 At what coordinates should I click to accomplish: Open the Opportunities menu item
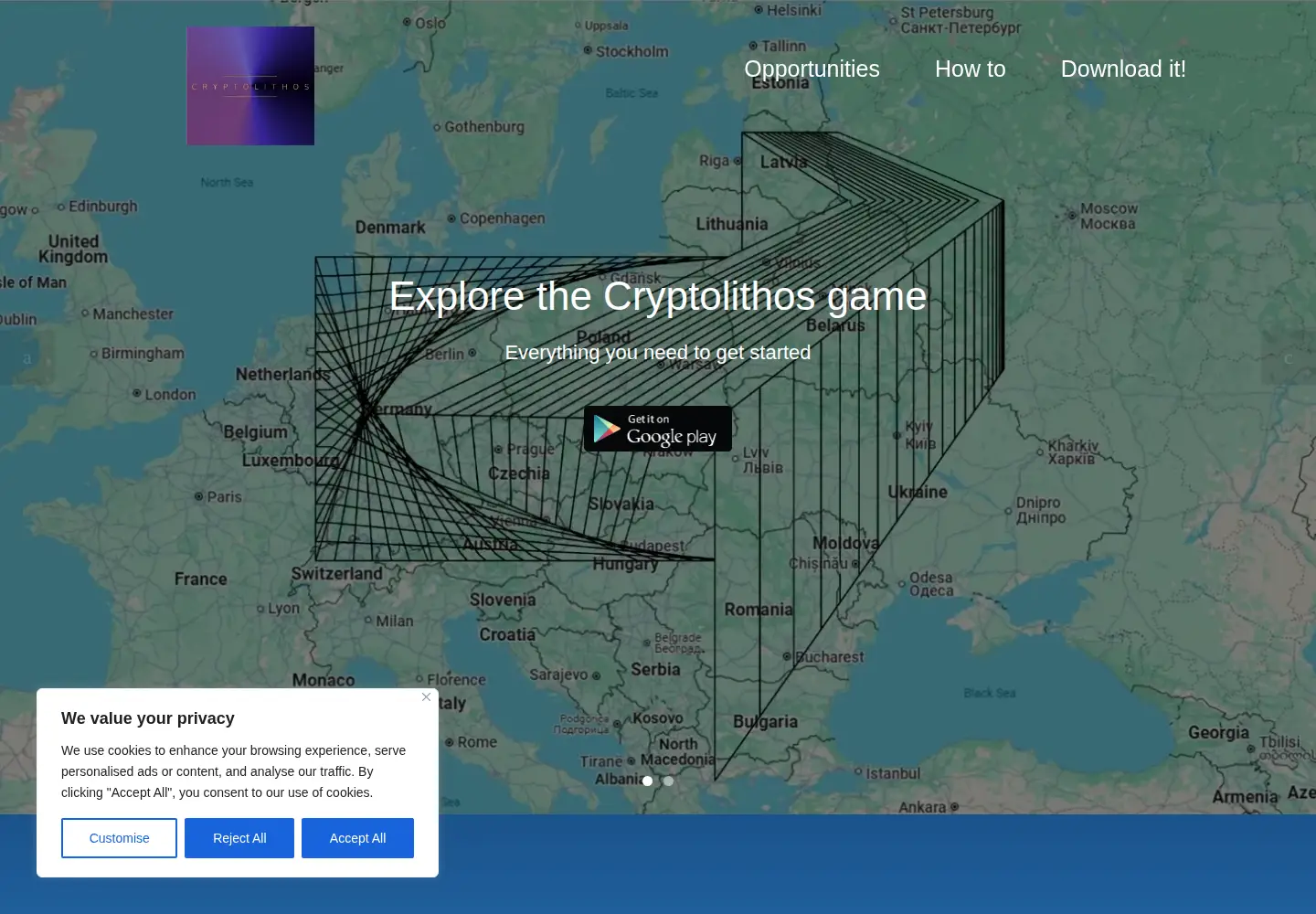coord(812,69)
